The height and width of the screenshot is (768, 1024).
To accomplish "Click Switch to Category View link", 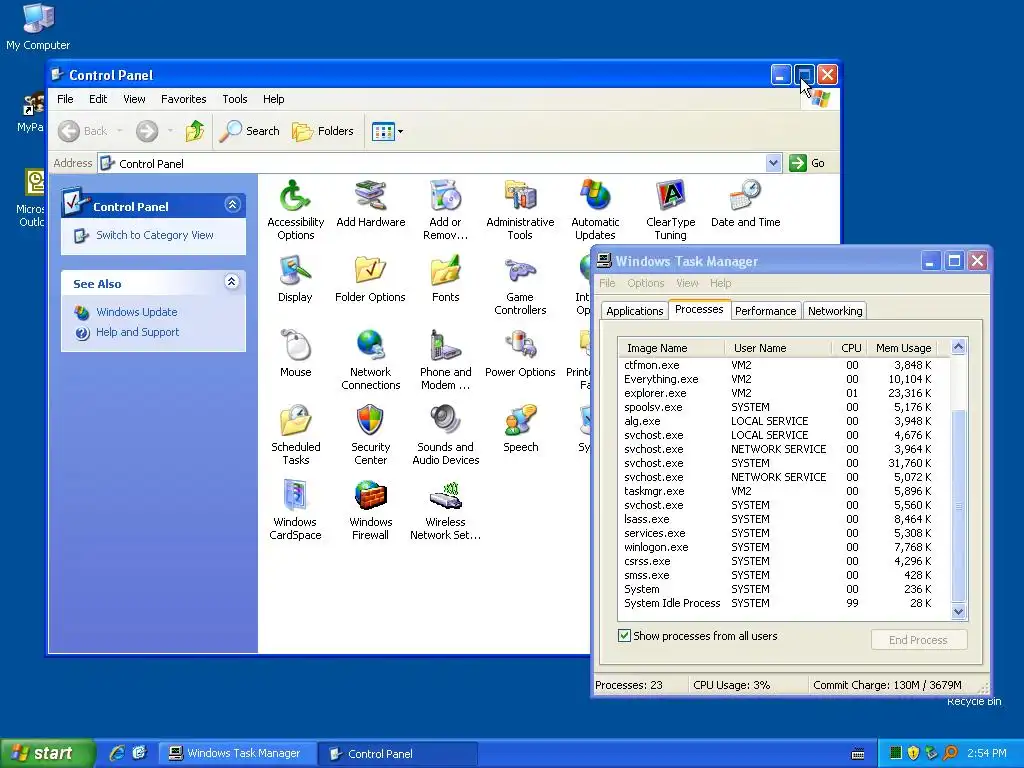I will click(x=154, y=235).
